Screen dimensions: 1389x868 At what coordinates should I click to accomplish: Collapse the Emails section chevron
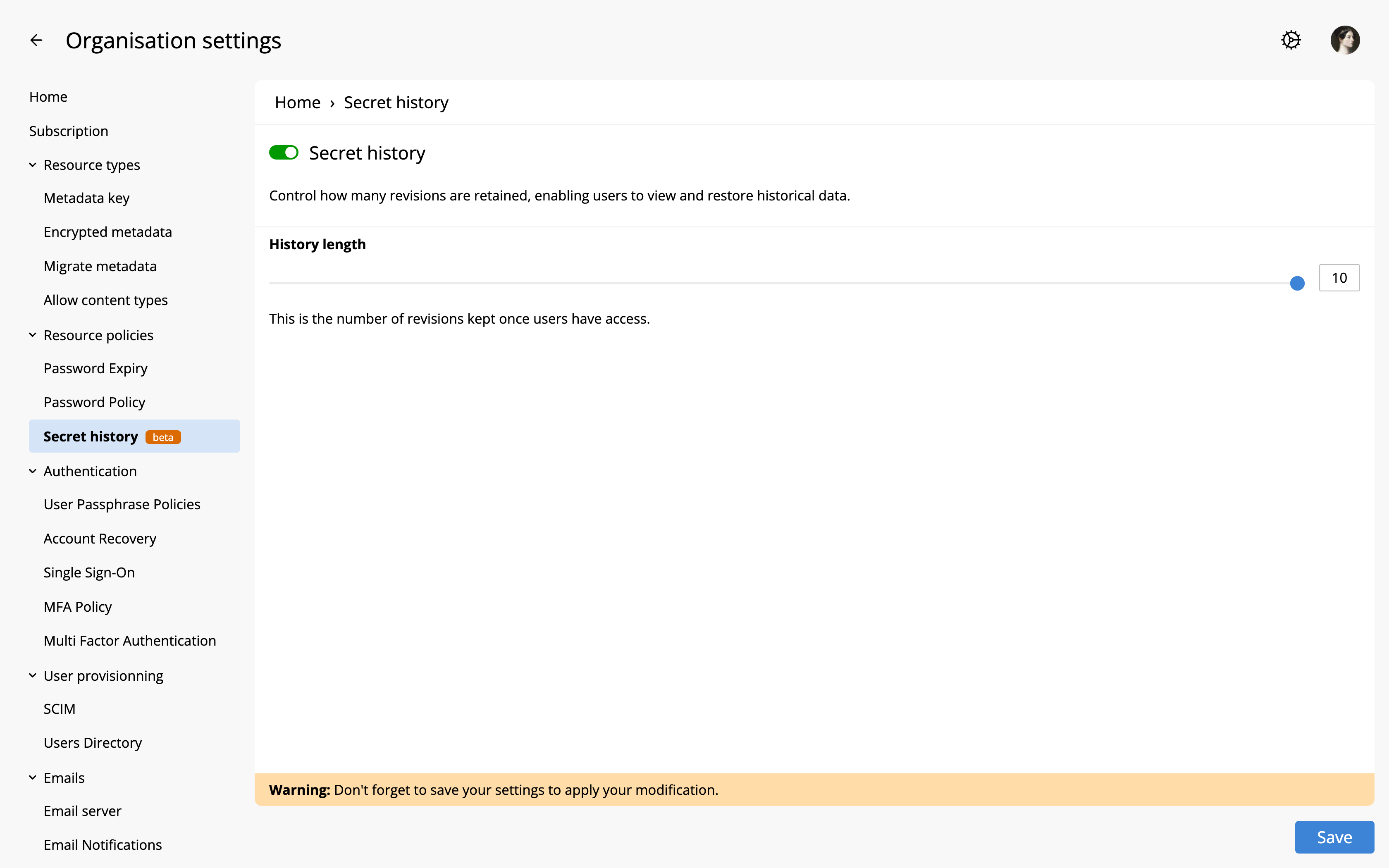coord(33,777)
